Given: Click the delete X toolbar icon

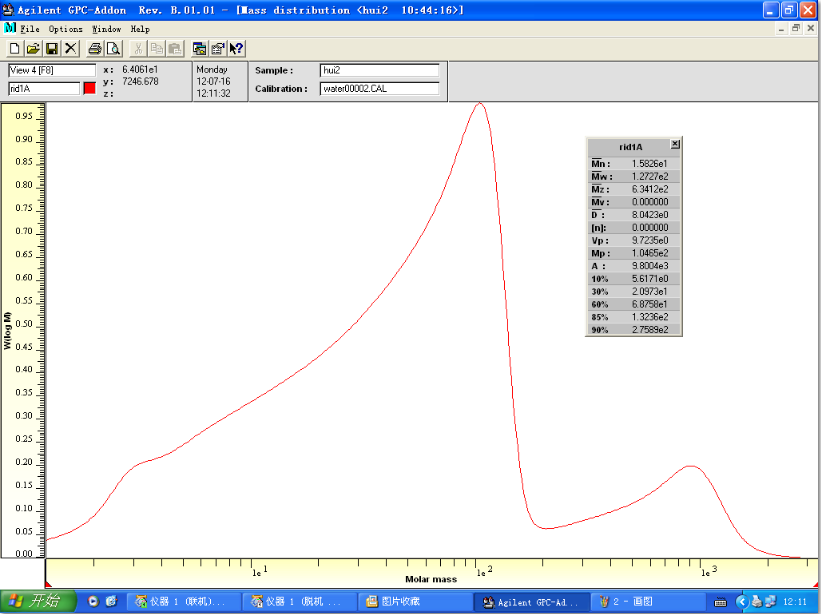Looking at the screenshot, I should point(71,49).
